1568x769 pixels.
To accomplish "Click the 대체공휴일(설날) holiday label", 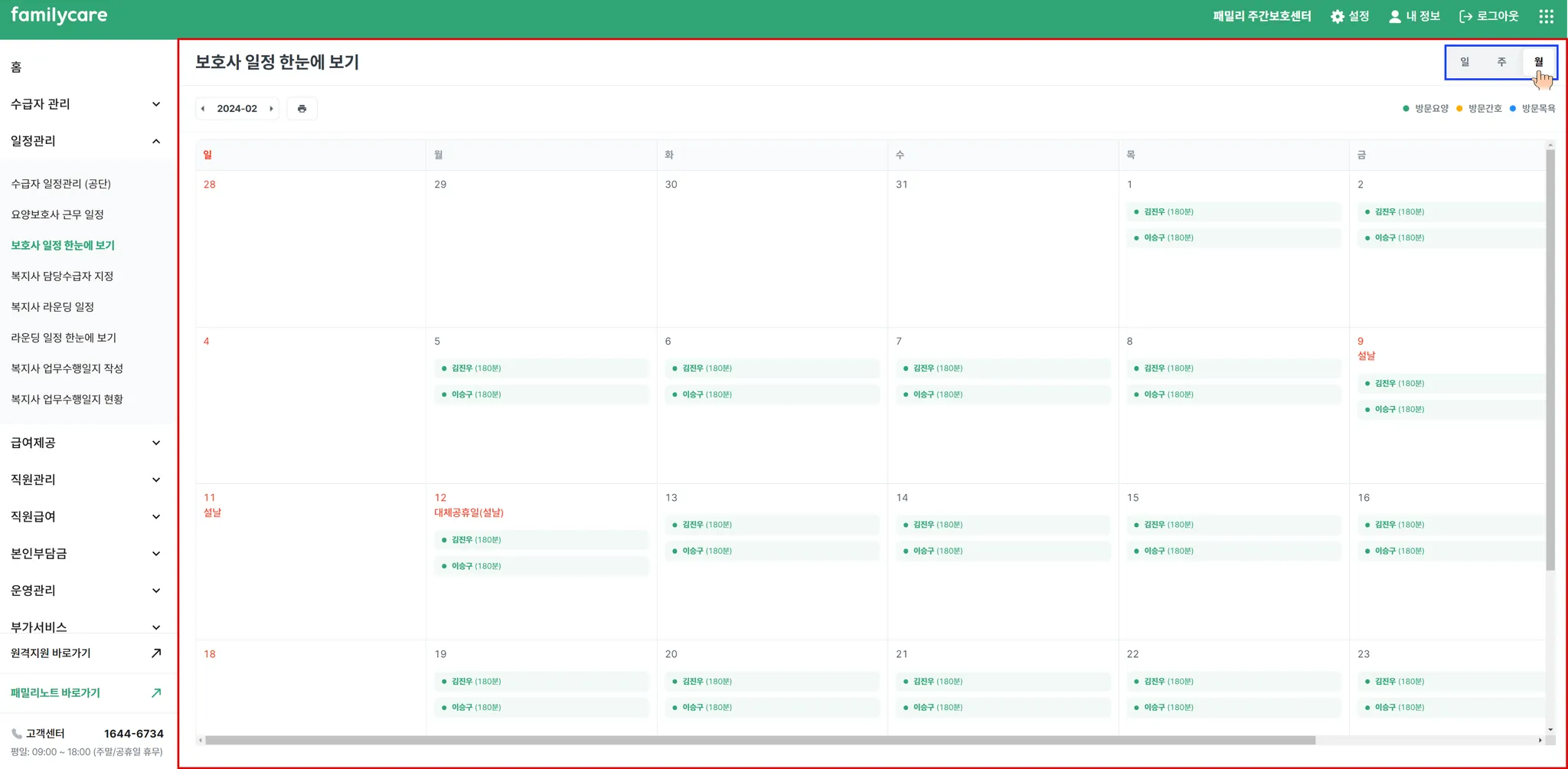I will click(469, 513).
